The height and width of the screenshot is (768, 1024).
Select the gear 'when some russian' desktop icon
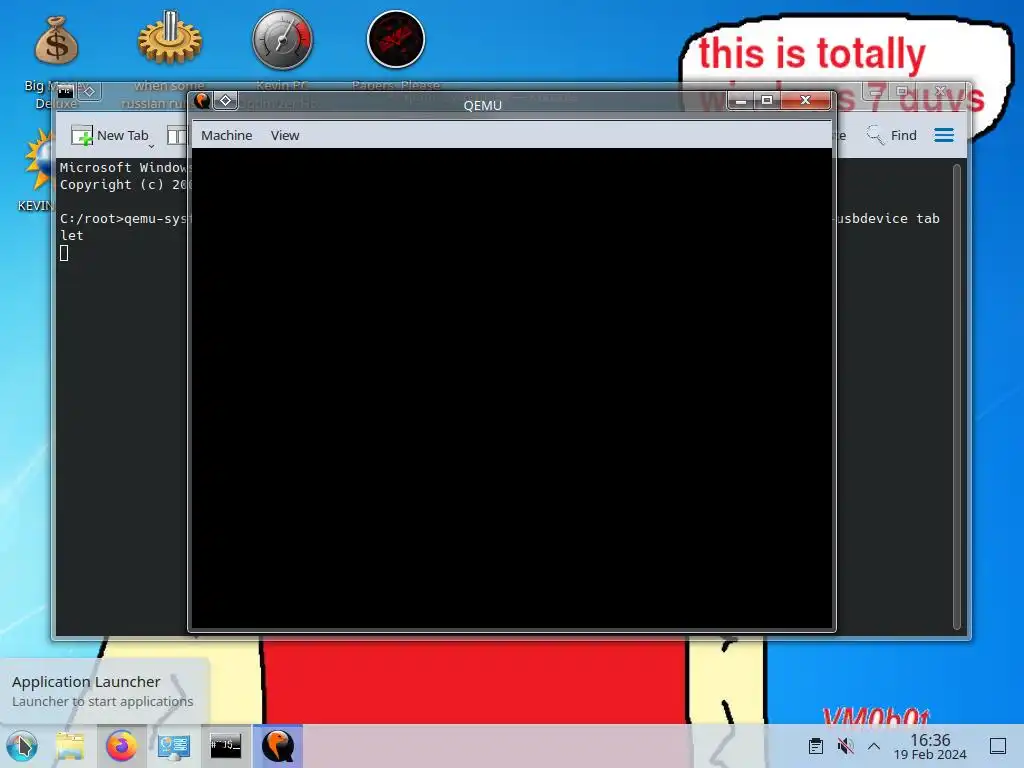(170, 59)
